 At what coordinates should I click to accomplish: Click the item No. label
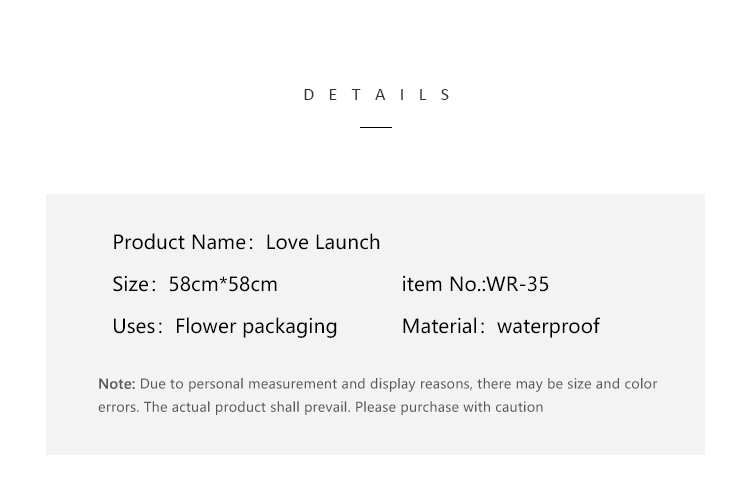pos(443,284)
